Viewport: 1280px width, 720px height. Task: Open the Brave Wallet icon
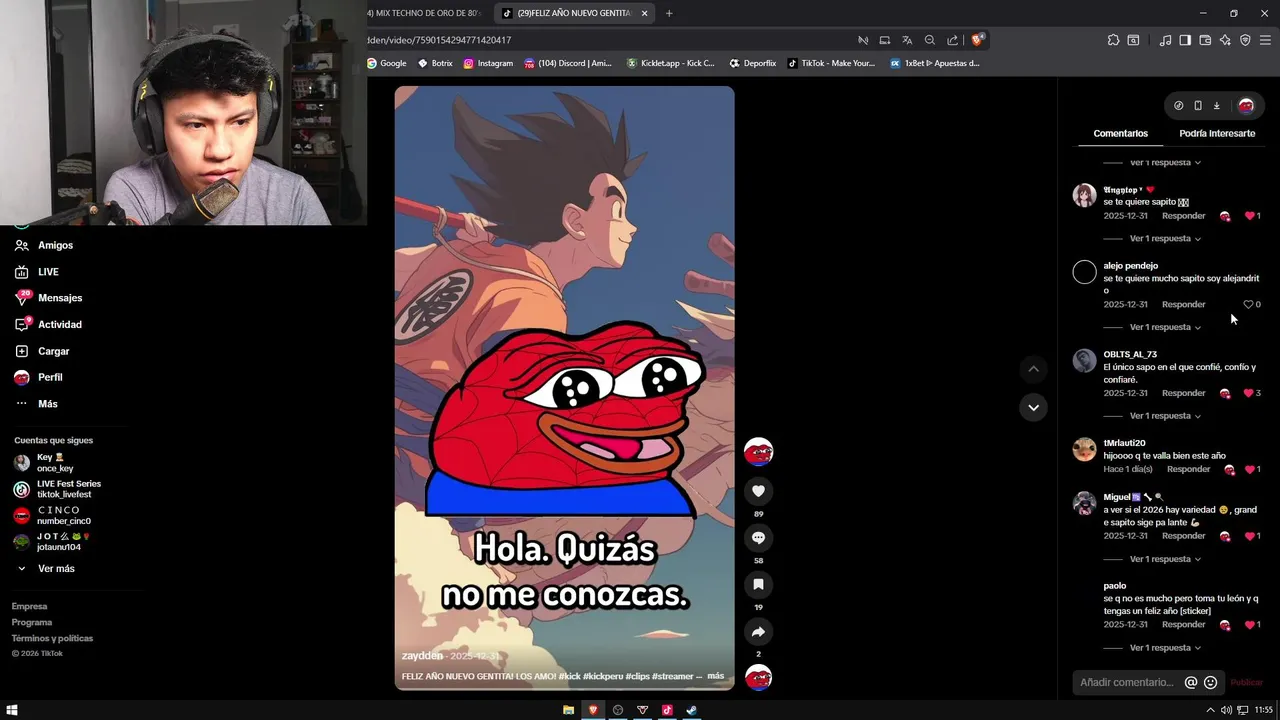click(x=1205, y=40)
